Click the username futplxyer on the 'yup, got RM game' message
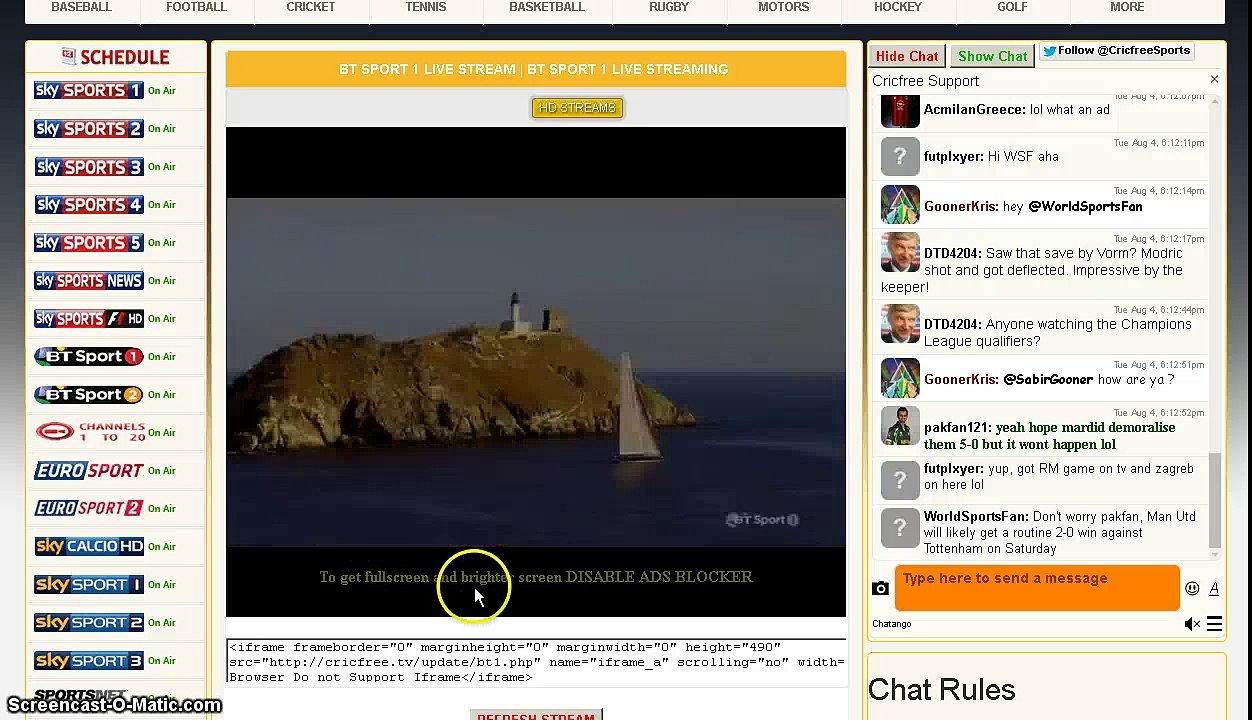The image size is (1252, 720). click(953, 468)
